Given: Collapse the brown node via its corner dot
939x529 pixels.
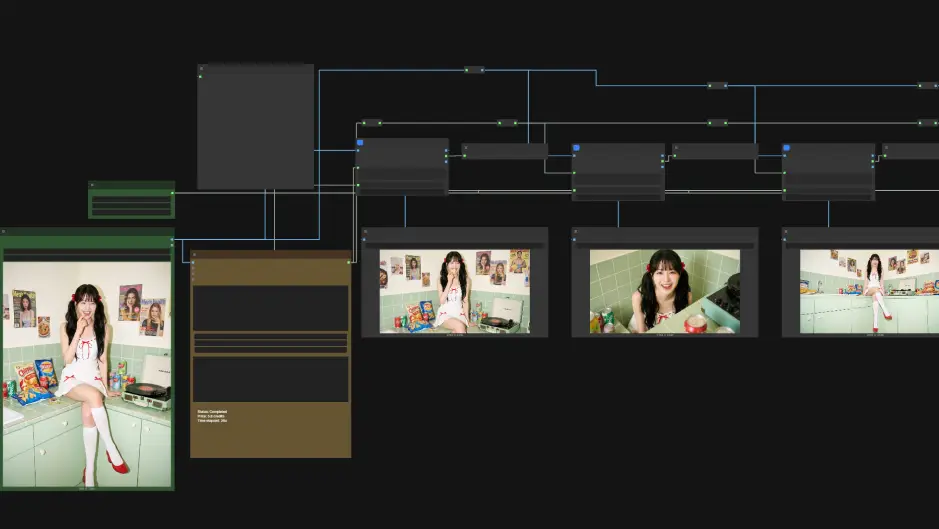Looking at the screenshot, I should click(x=194, y=255).
